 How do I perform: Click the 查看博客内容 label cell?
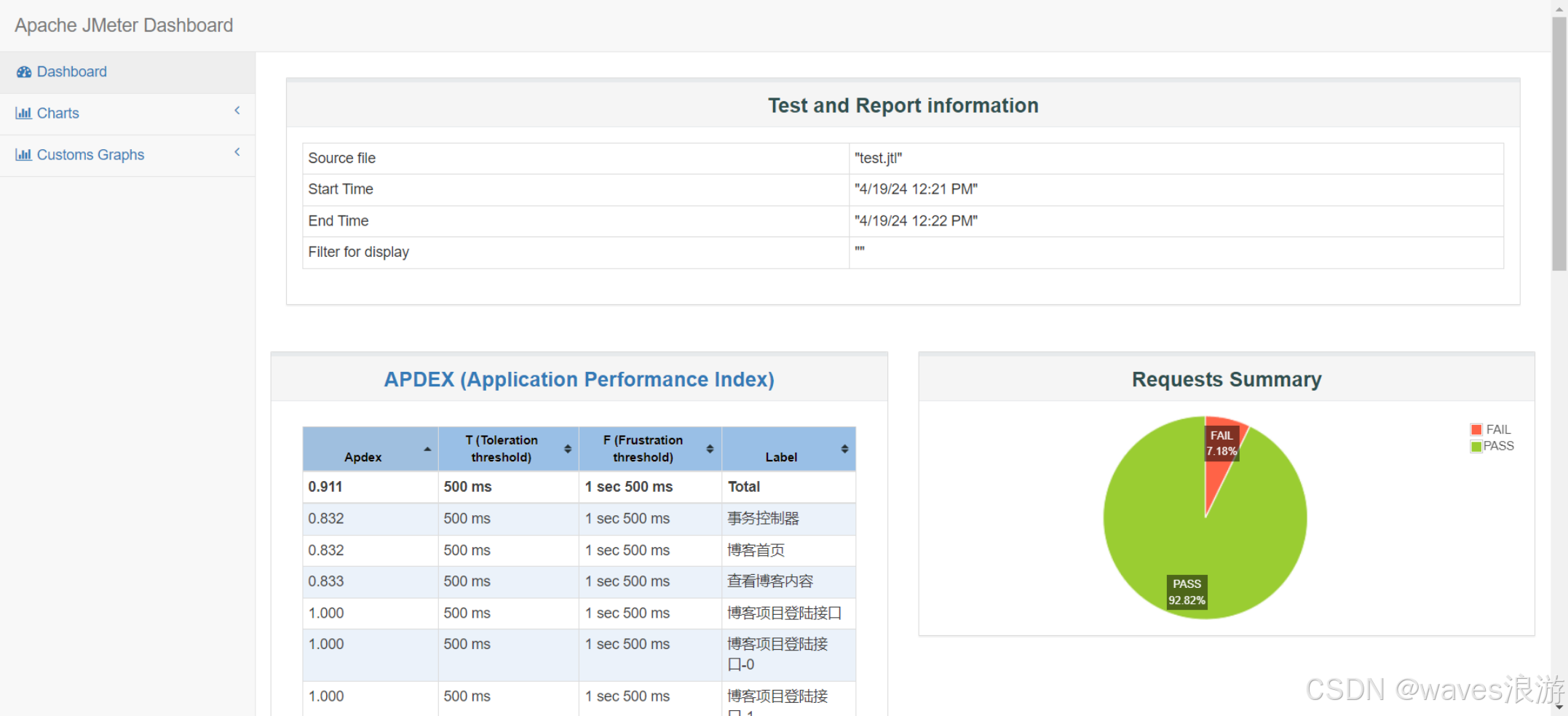point(788,582)
